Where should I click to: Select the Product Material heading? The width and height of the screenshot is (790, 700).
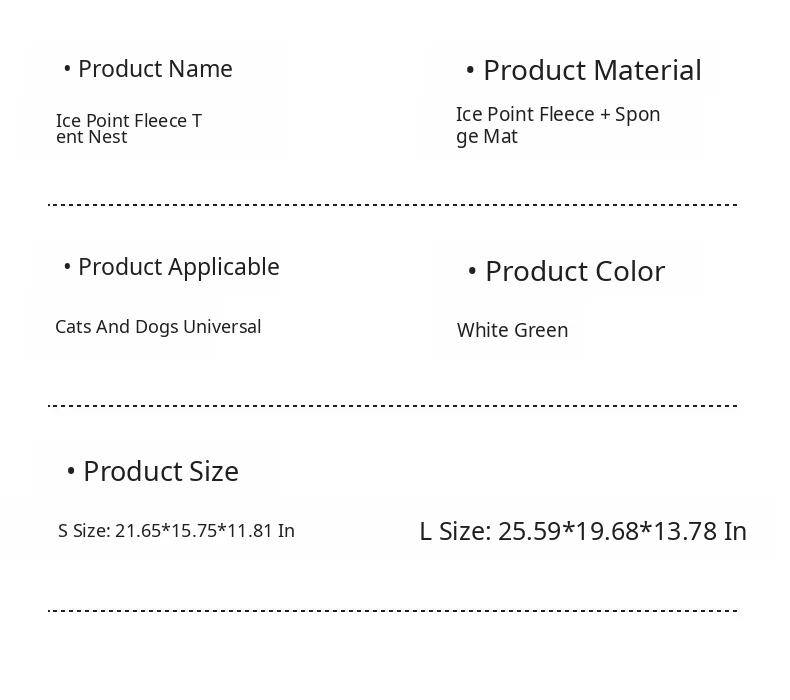pos(592,71)
